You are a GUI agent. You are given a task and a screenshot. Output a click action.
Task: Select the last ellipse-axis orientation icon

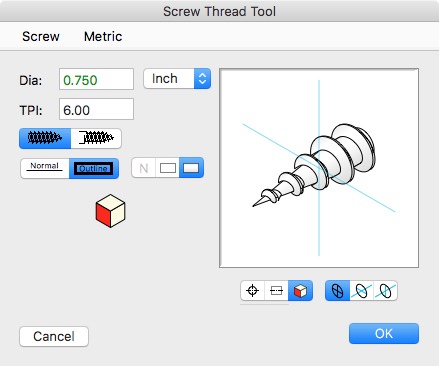385,291
